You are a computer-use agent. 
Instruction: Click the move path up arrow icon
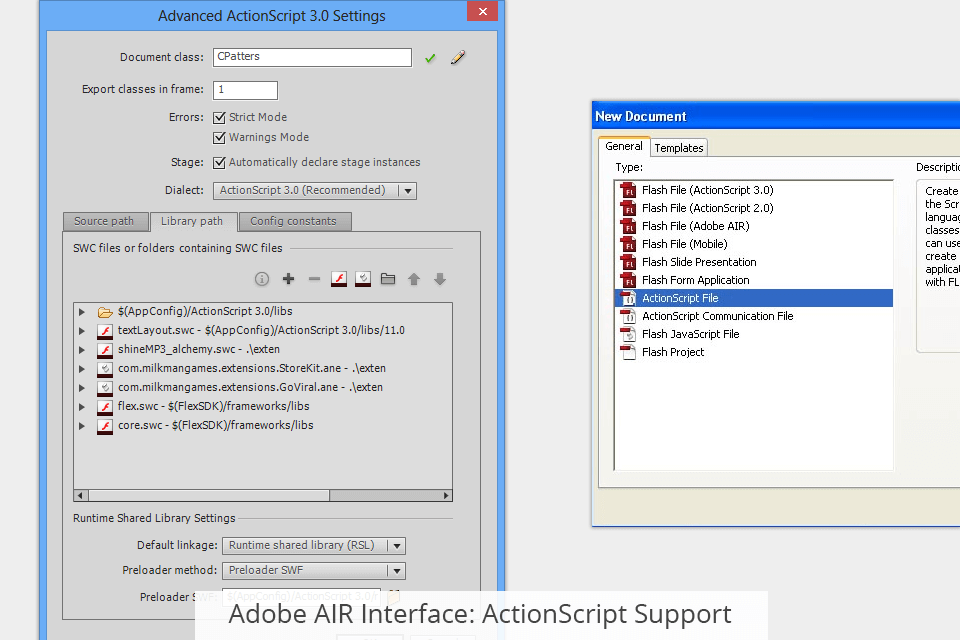pos(414,279)
